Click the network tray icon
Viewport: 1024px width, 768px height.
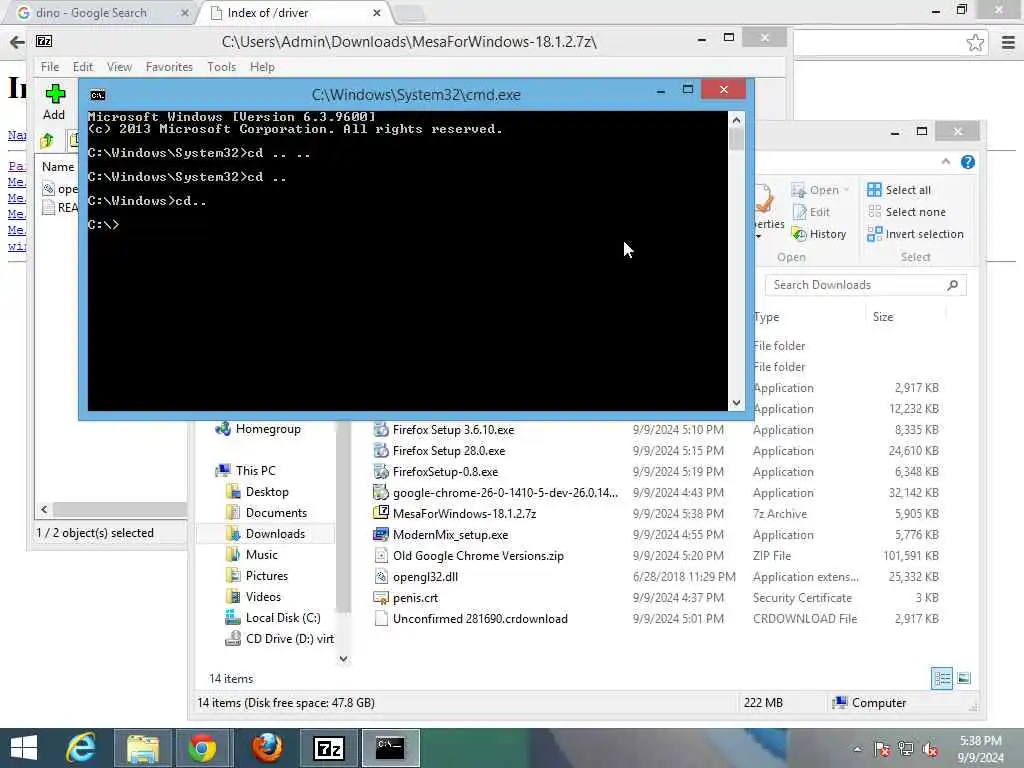tap(906, 749)
